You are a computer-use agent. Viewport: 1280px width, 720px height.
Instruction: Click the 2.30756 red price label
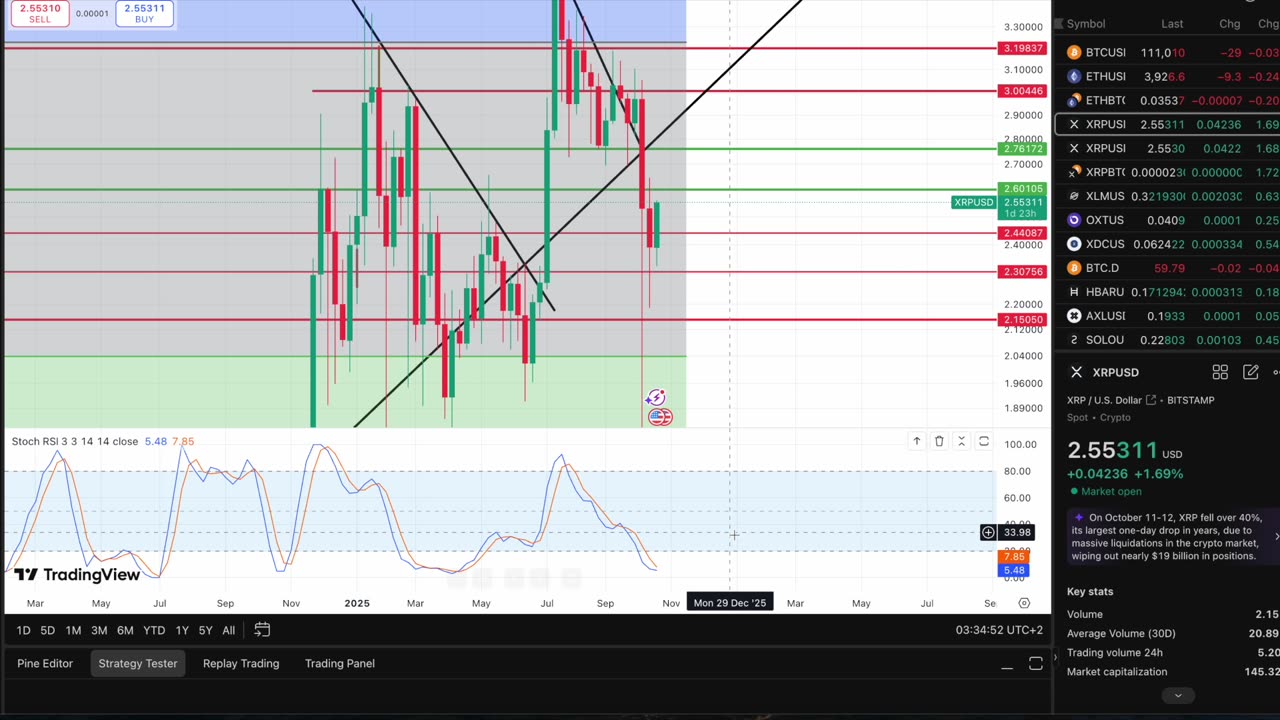pos(1023,272)
